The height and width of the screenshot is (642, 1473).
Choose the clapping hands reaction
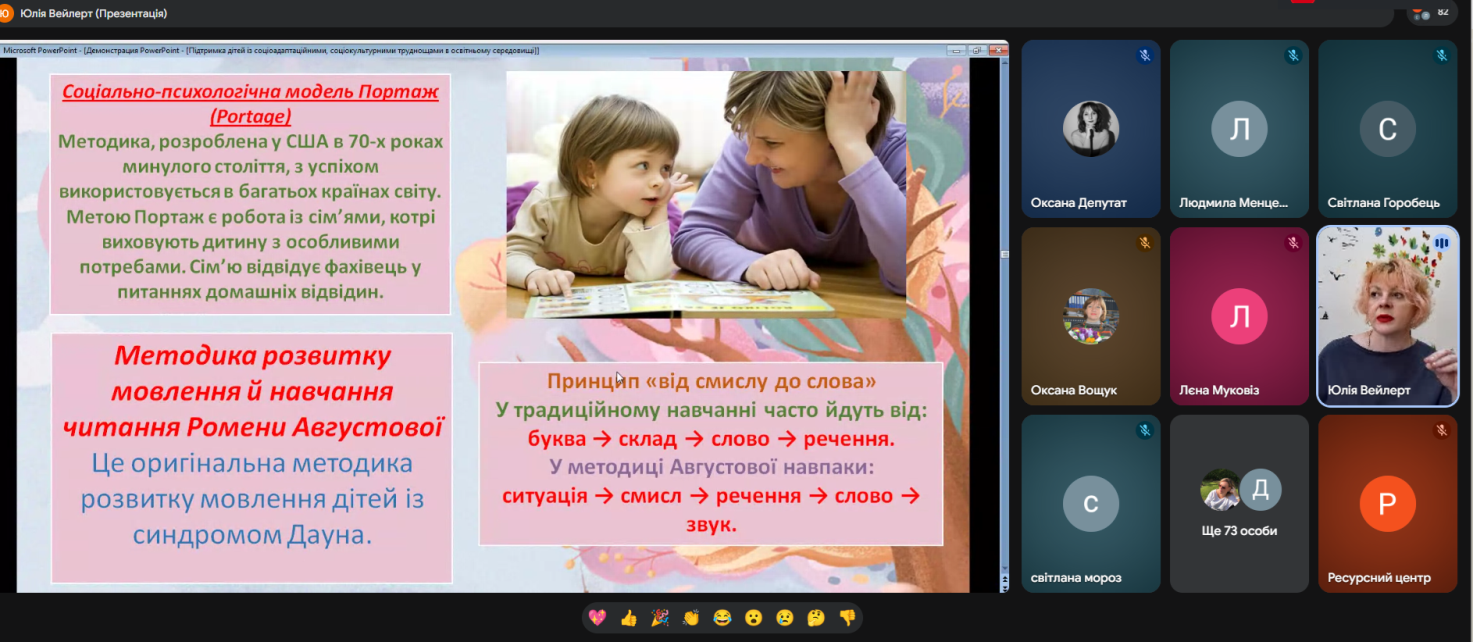[691, 618]
